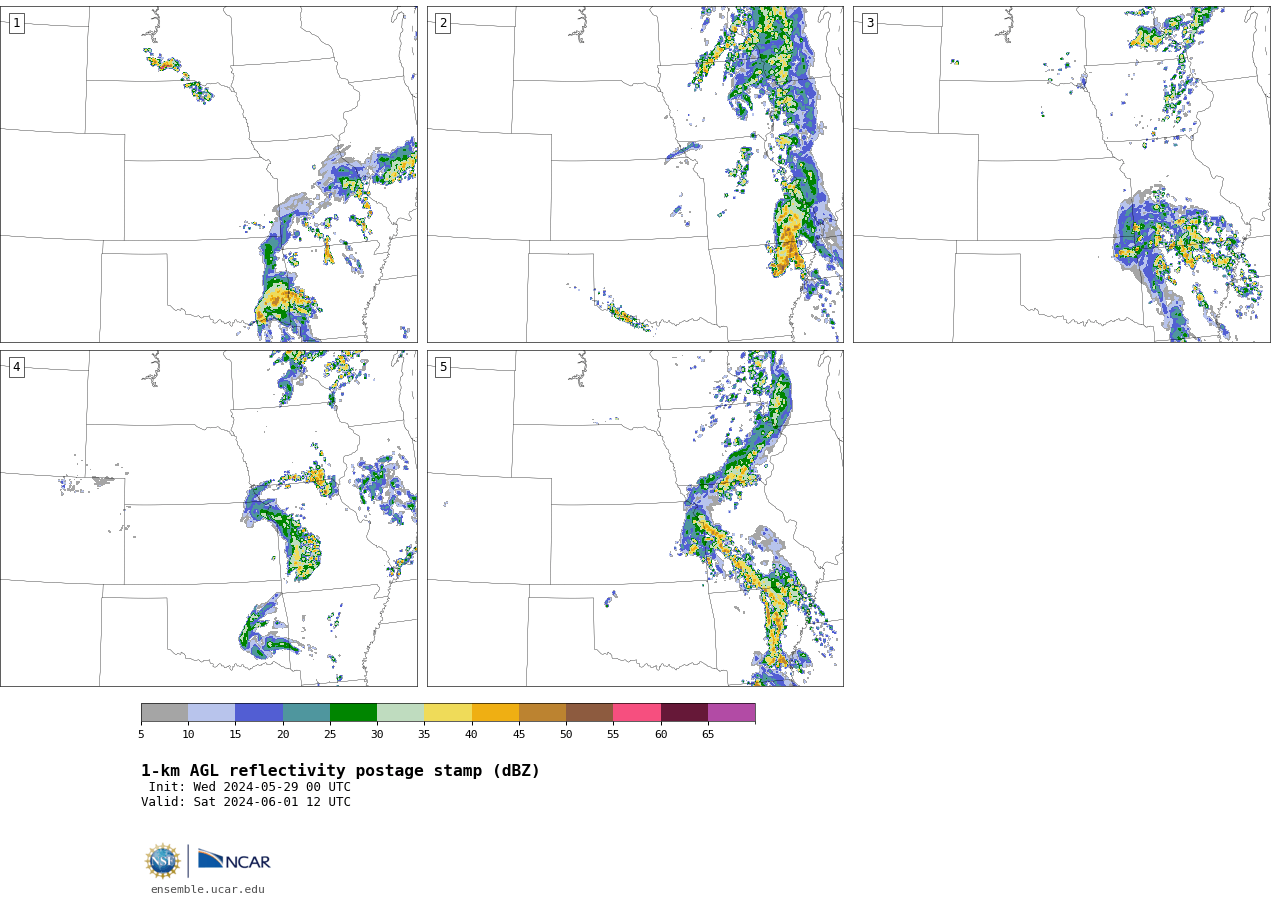This screenshot has height=901, width=1280.
Task: Click the pale green 30-35 dBZ swatch
Action: tap(401, 712)
